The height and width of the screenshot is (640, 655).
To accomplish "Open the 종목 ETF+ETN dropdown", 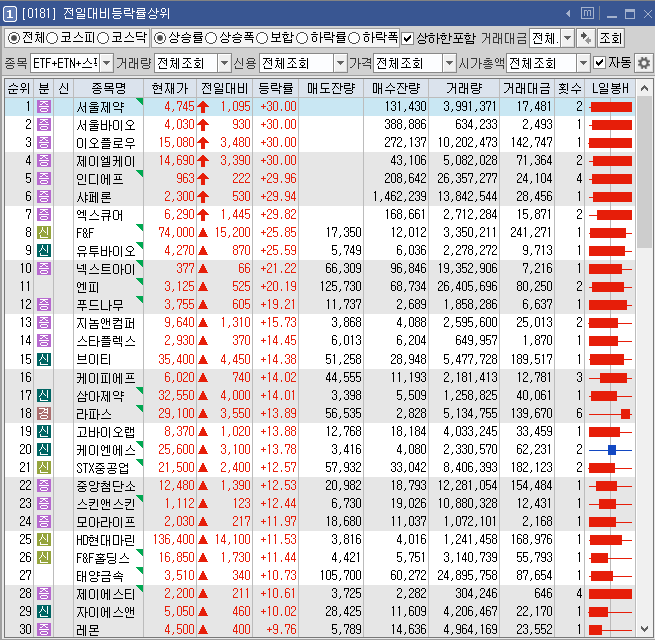I will 107,63.
